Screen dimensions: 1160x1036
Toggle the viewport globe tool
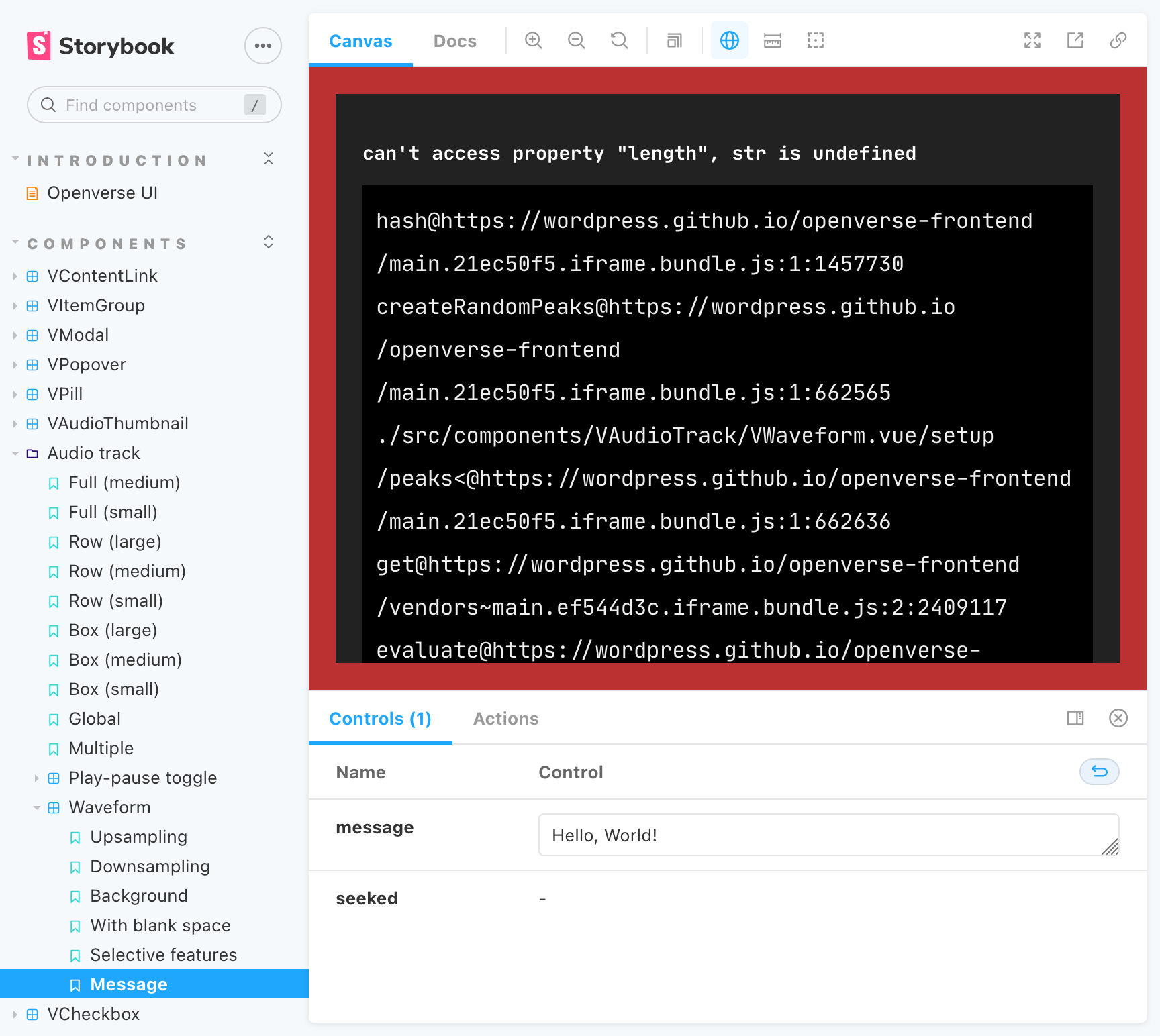point(730,40)
